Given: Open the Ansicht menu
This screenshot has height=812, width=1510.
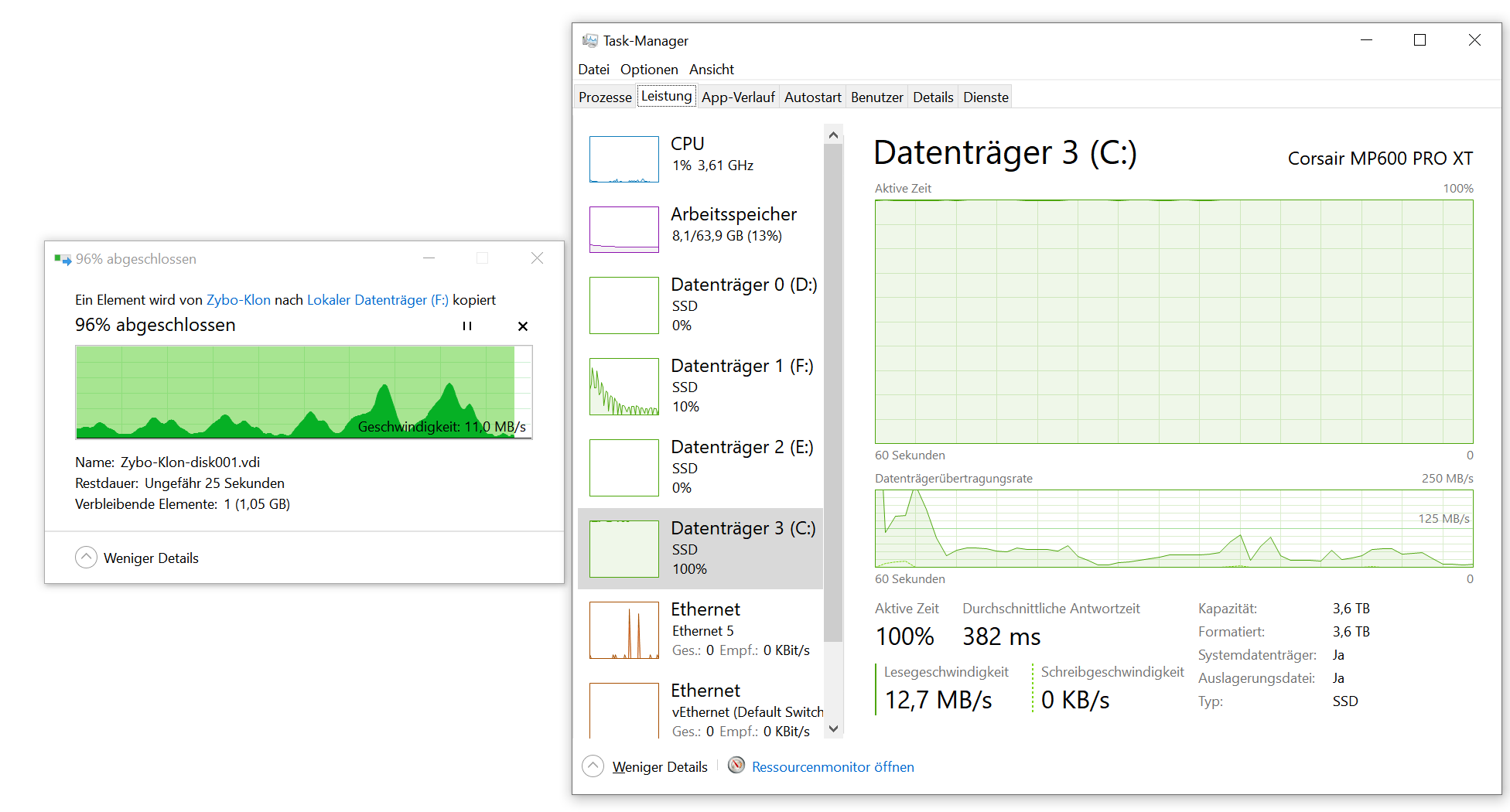Looking at the screenshot, I should pyautogui.click(x=712, y=70).
